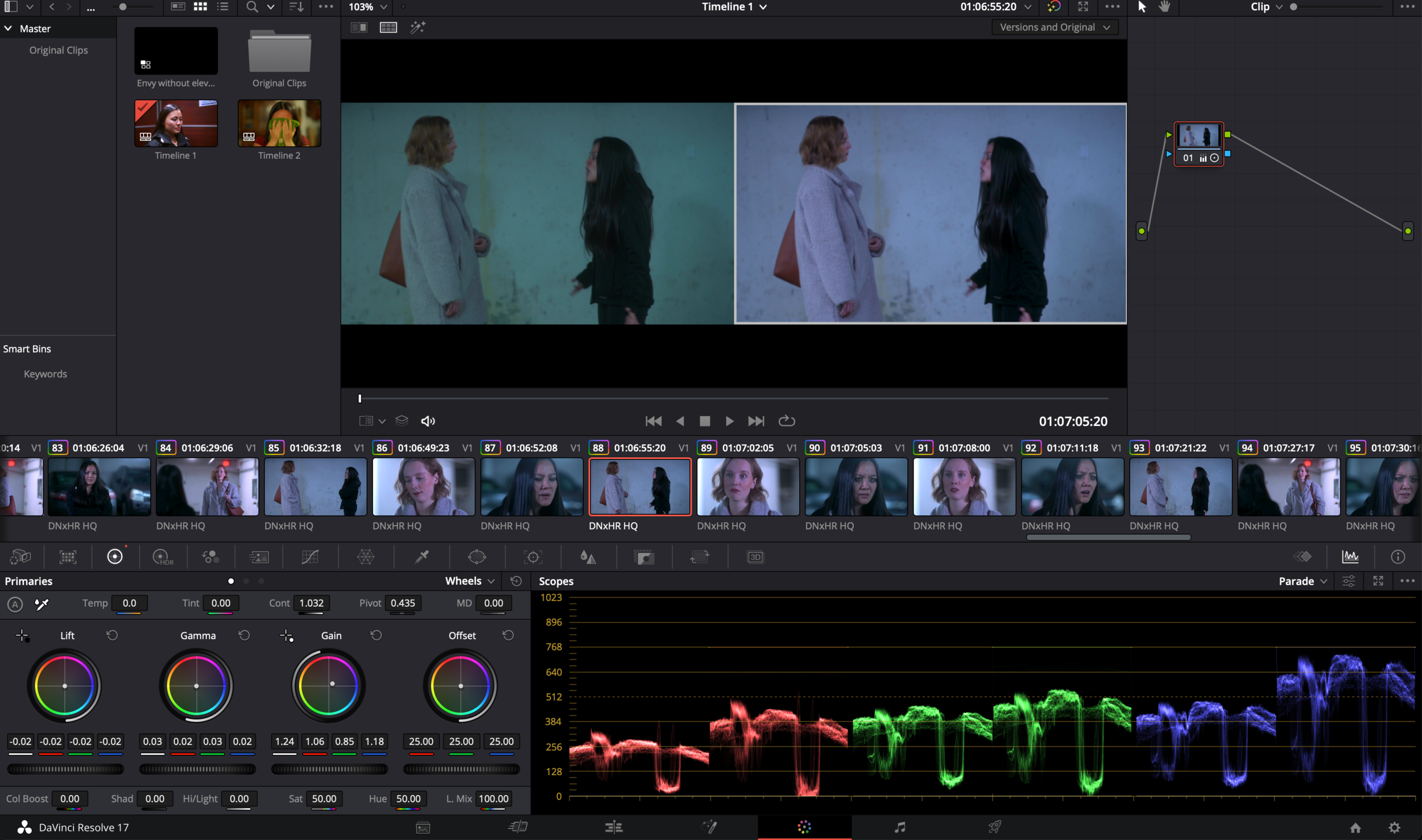Switch to the Fairlight page tab

(x=899, y=827)
